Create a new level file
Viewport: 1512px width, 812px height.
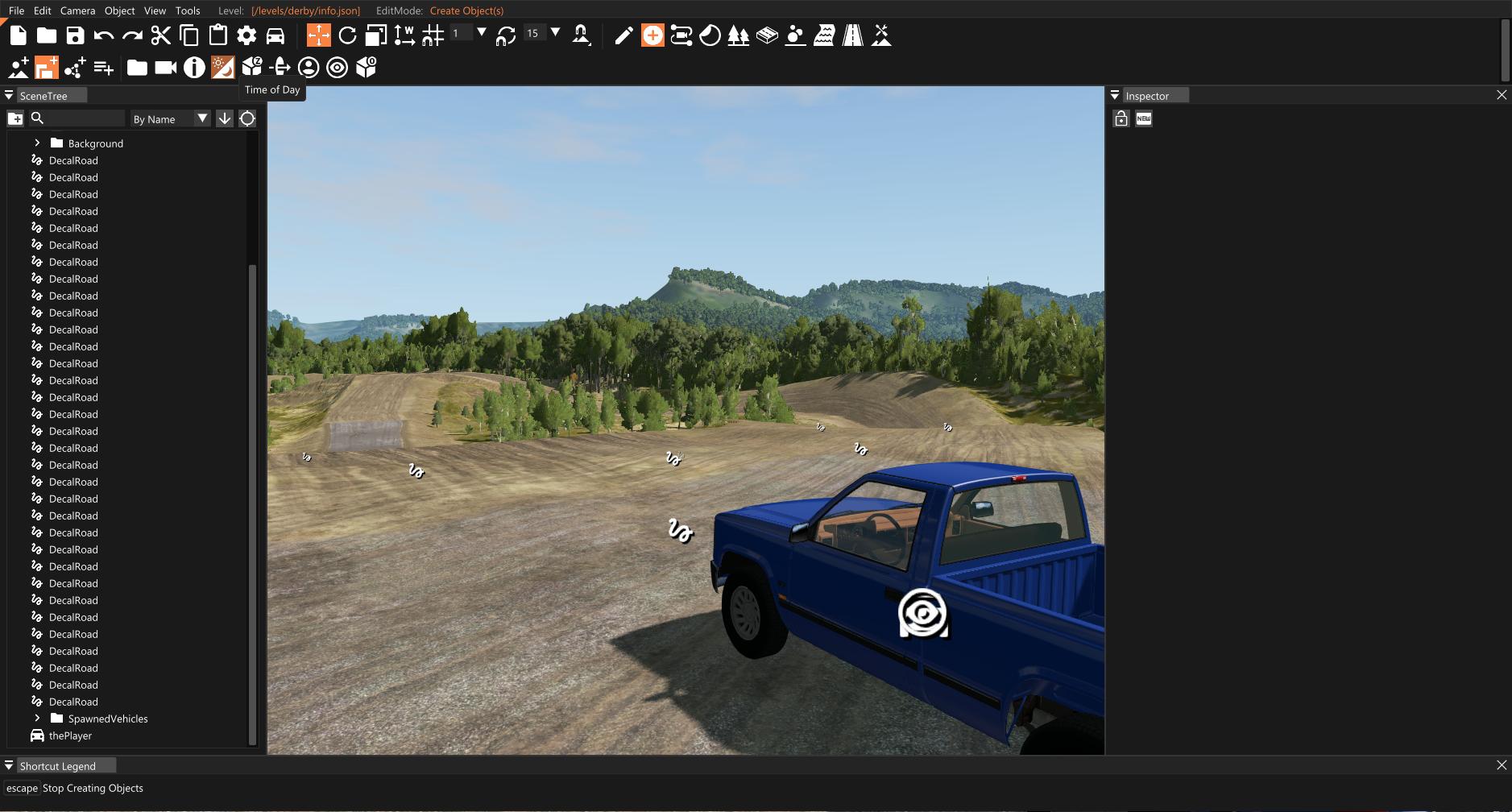pos(18,35)
